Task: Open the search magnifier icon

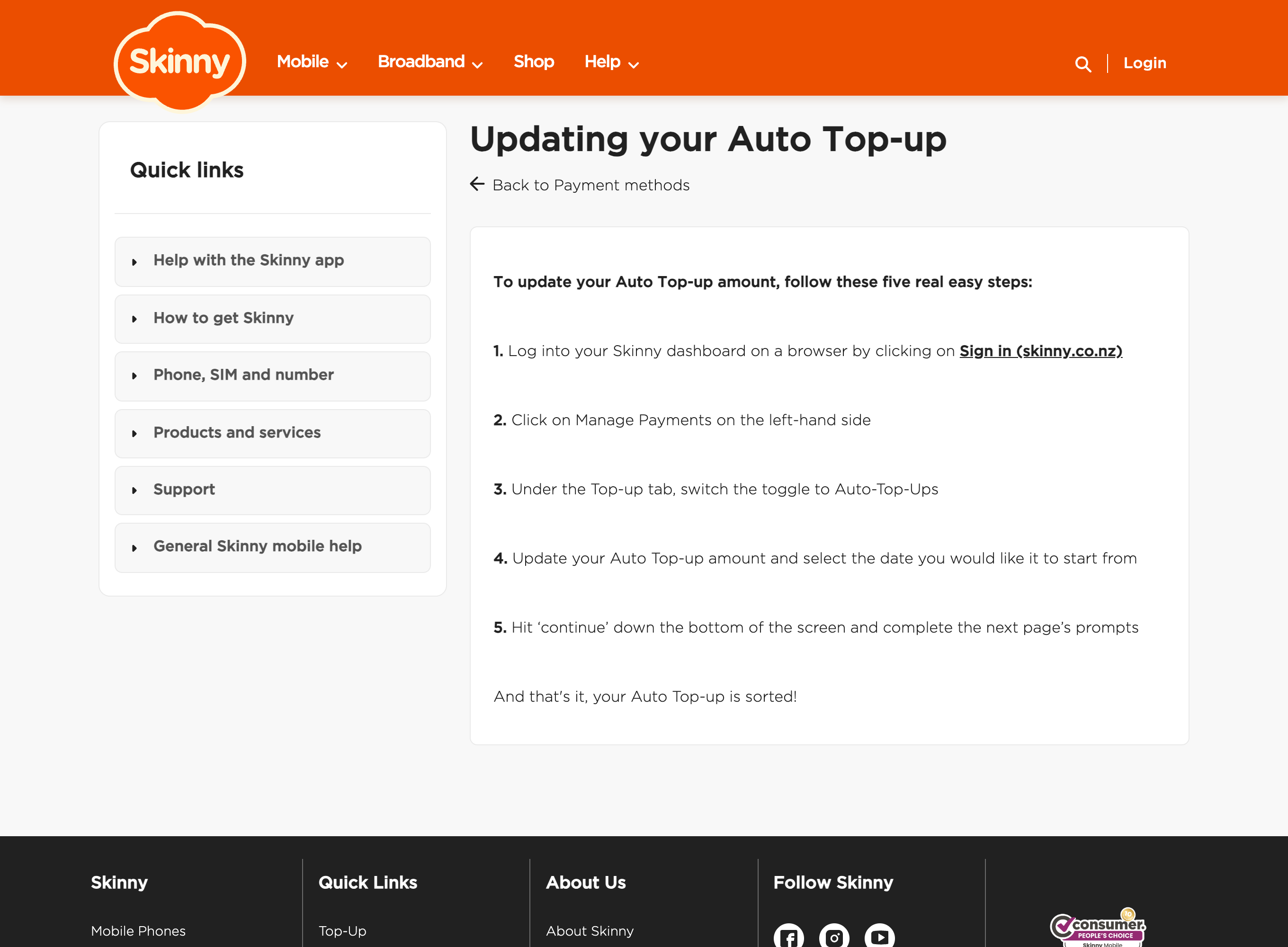Action: pos(1083,63)
